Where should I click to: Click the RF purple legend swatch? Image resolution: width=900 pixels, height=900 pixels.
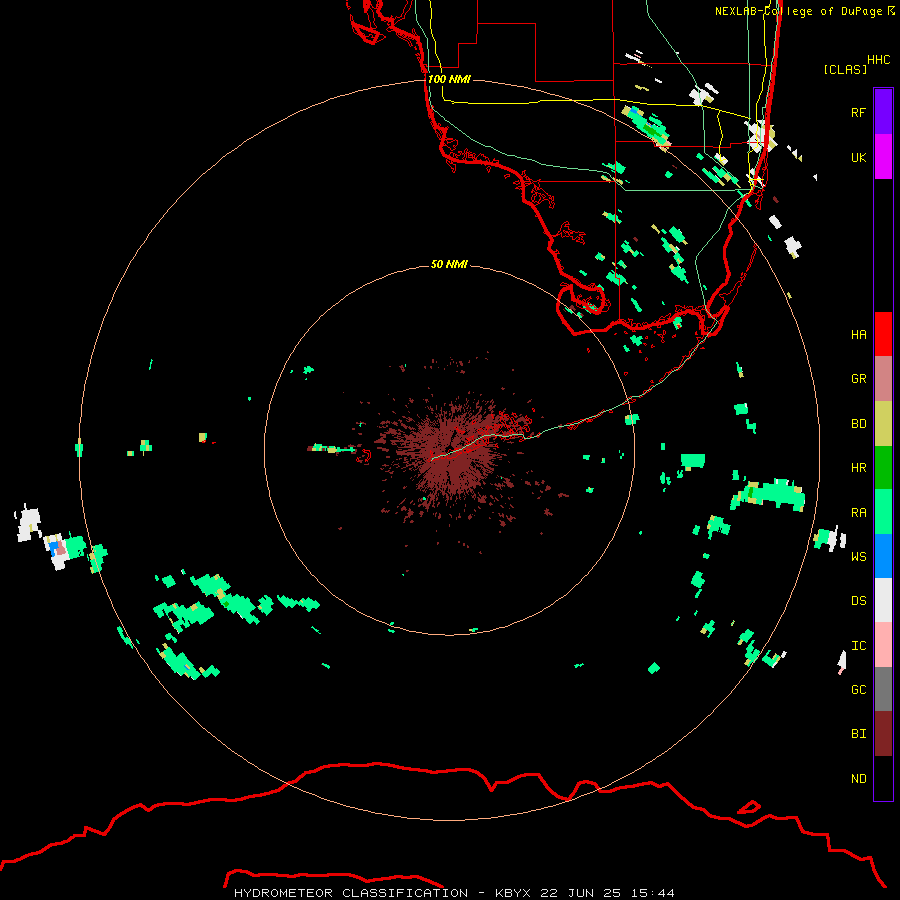click(x=883, y=112)
